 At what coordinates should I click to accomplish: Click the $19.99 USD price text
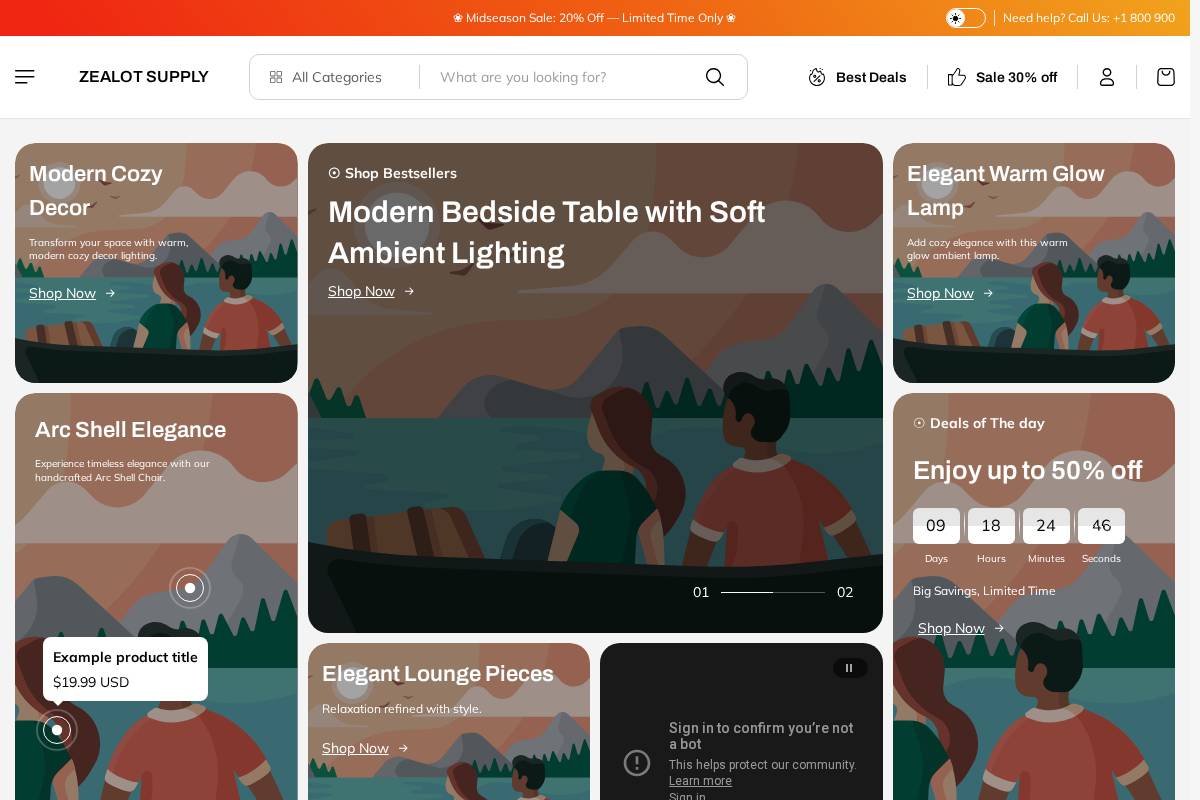pyautogui.click(x=91, y=682)
